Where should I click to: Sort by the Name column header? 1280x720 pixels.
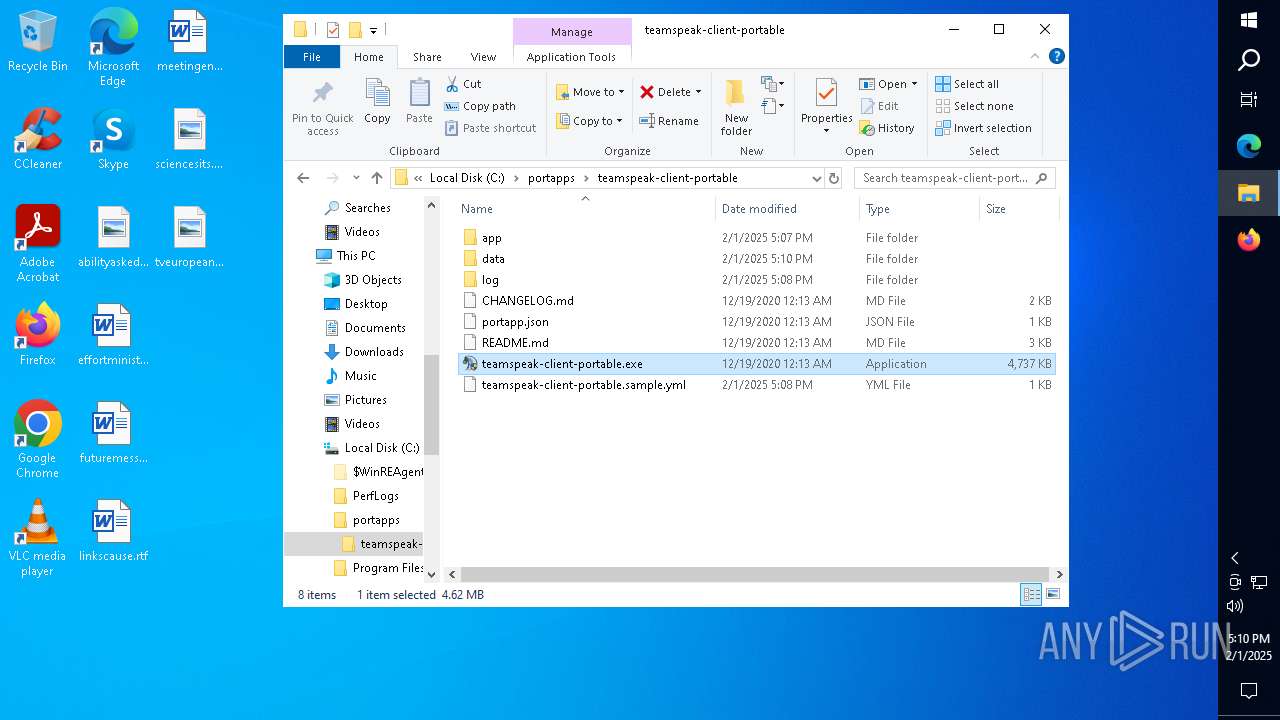[586, 209]
